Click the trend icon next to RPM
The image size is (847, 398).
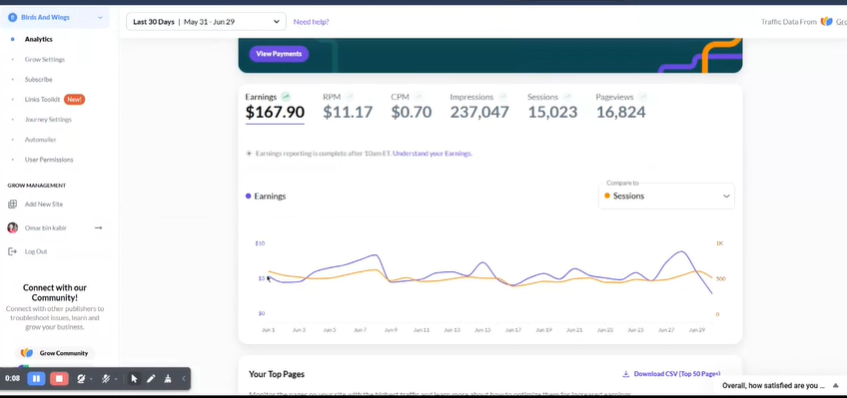(x=349, y=97)
